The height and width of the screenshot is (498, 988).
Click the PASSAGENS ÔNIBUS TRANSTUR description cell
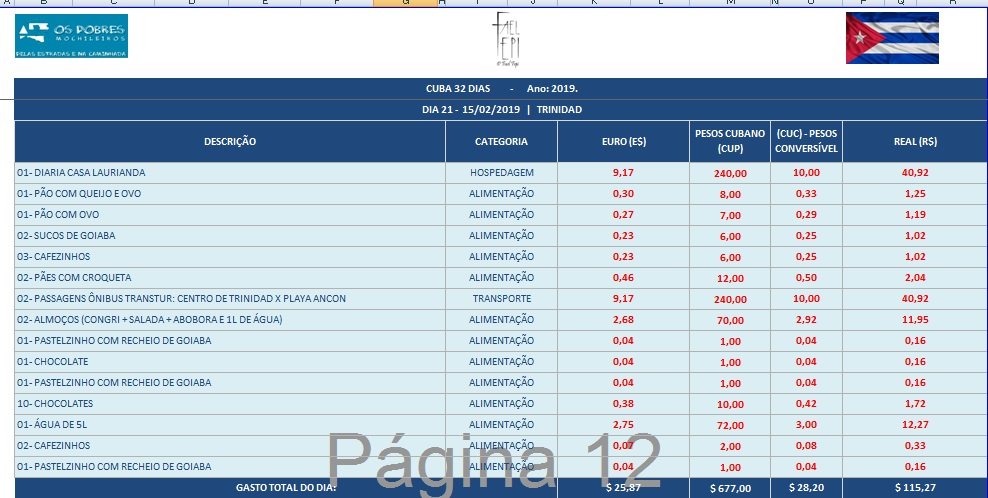[x=230, y=299]
